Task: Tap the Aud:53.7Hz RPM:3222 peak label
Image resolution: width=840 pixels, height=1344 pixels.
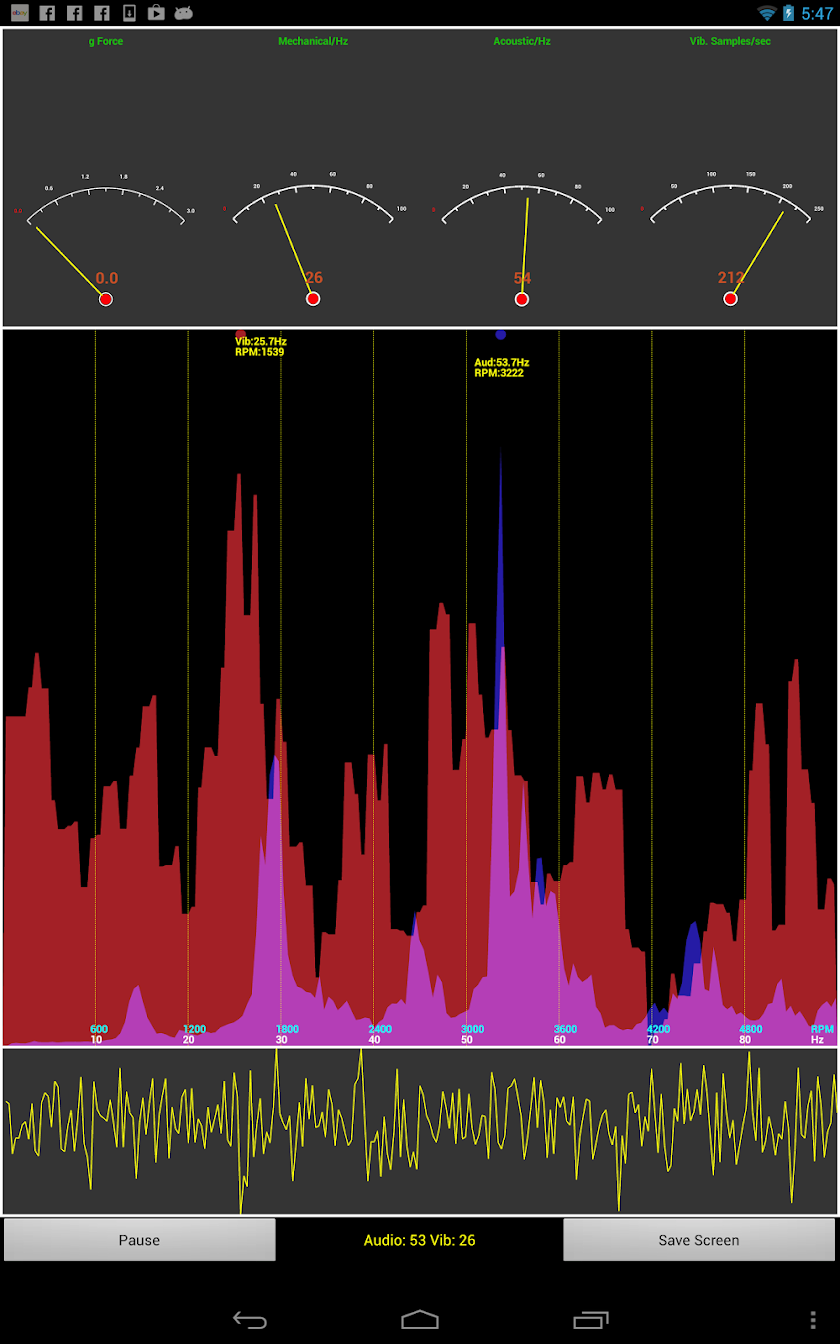Action: [x=502, y=368]
